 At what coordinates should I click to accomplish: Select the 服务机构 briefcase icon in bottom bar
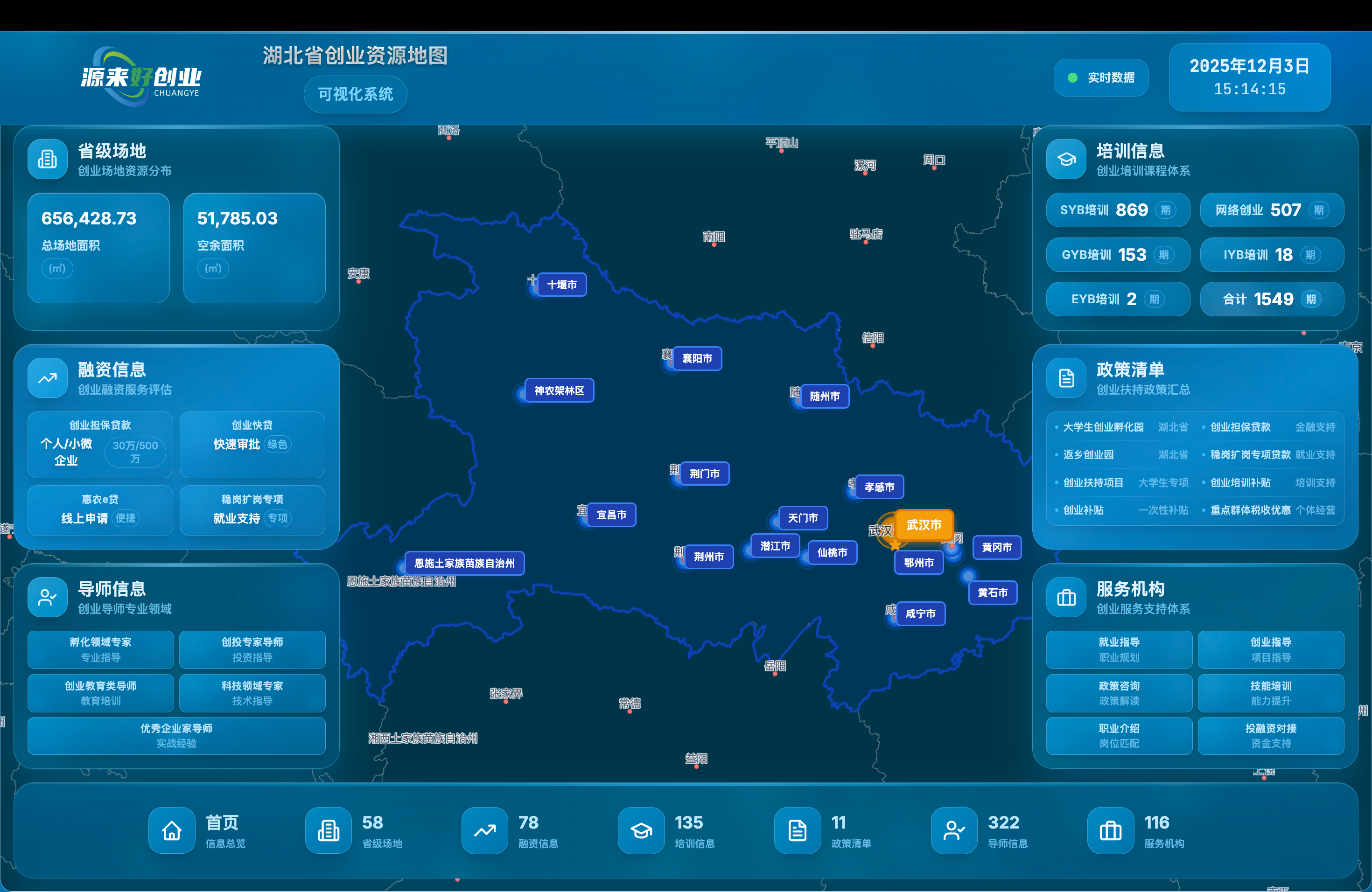[1110, 830]
